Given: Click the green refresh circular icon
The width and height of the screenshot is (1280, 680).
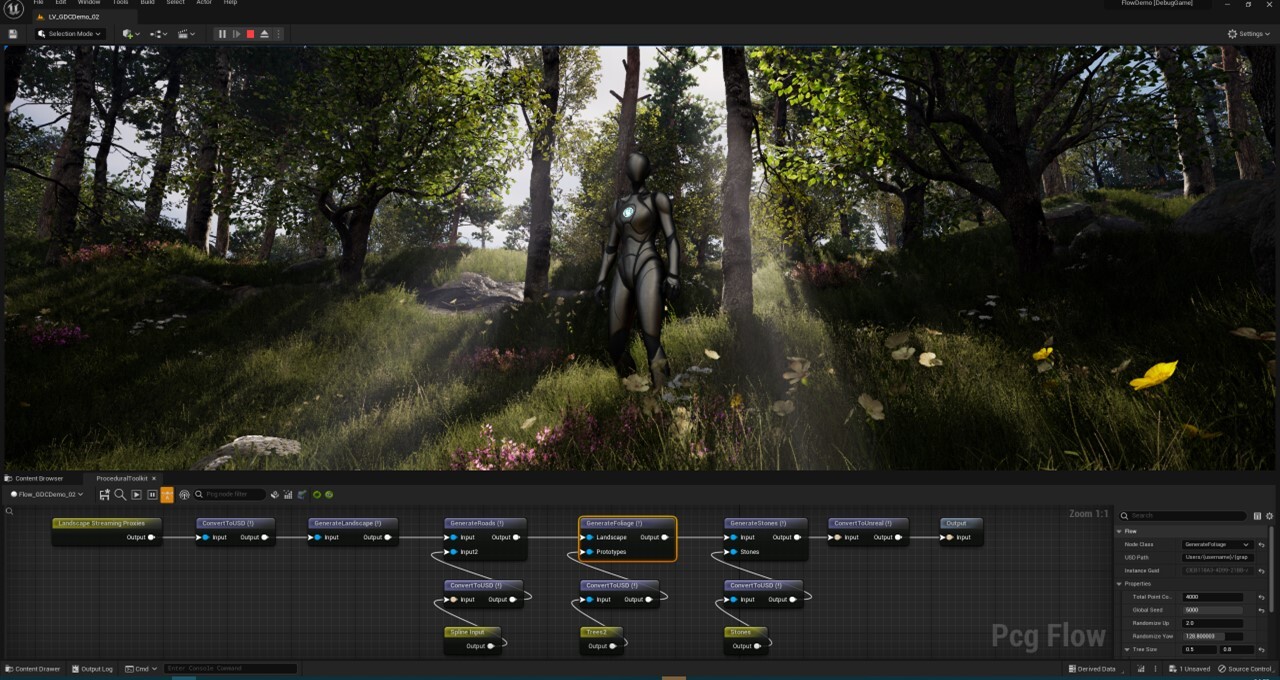Looking at the screenshot, I should (x=317, y=494).
